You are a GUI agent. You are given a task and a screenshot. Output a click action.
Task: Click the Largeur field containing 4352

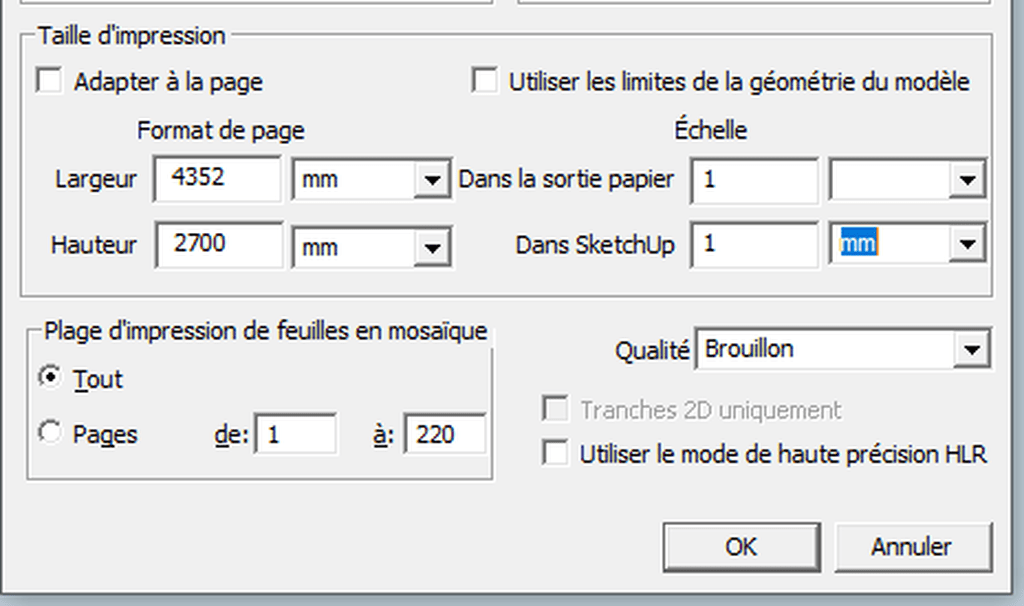tap(217, 178)
